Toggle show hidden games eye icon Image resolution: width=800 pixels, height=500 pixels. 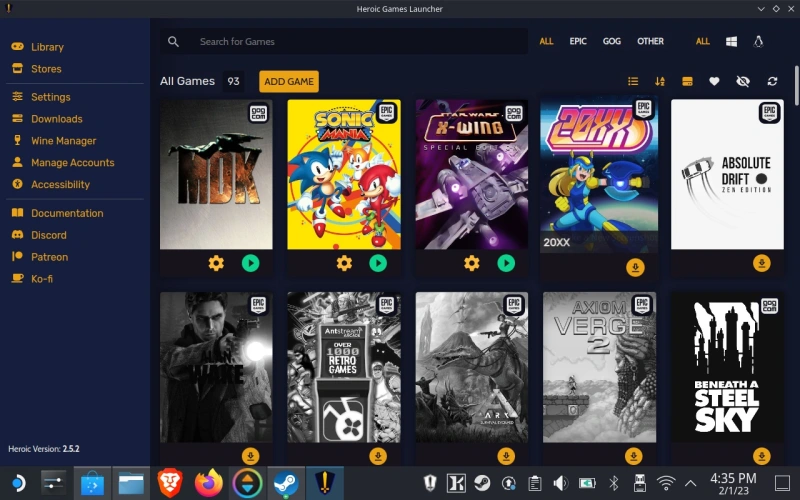pos(742,81)
